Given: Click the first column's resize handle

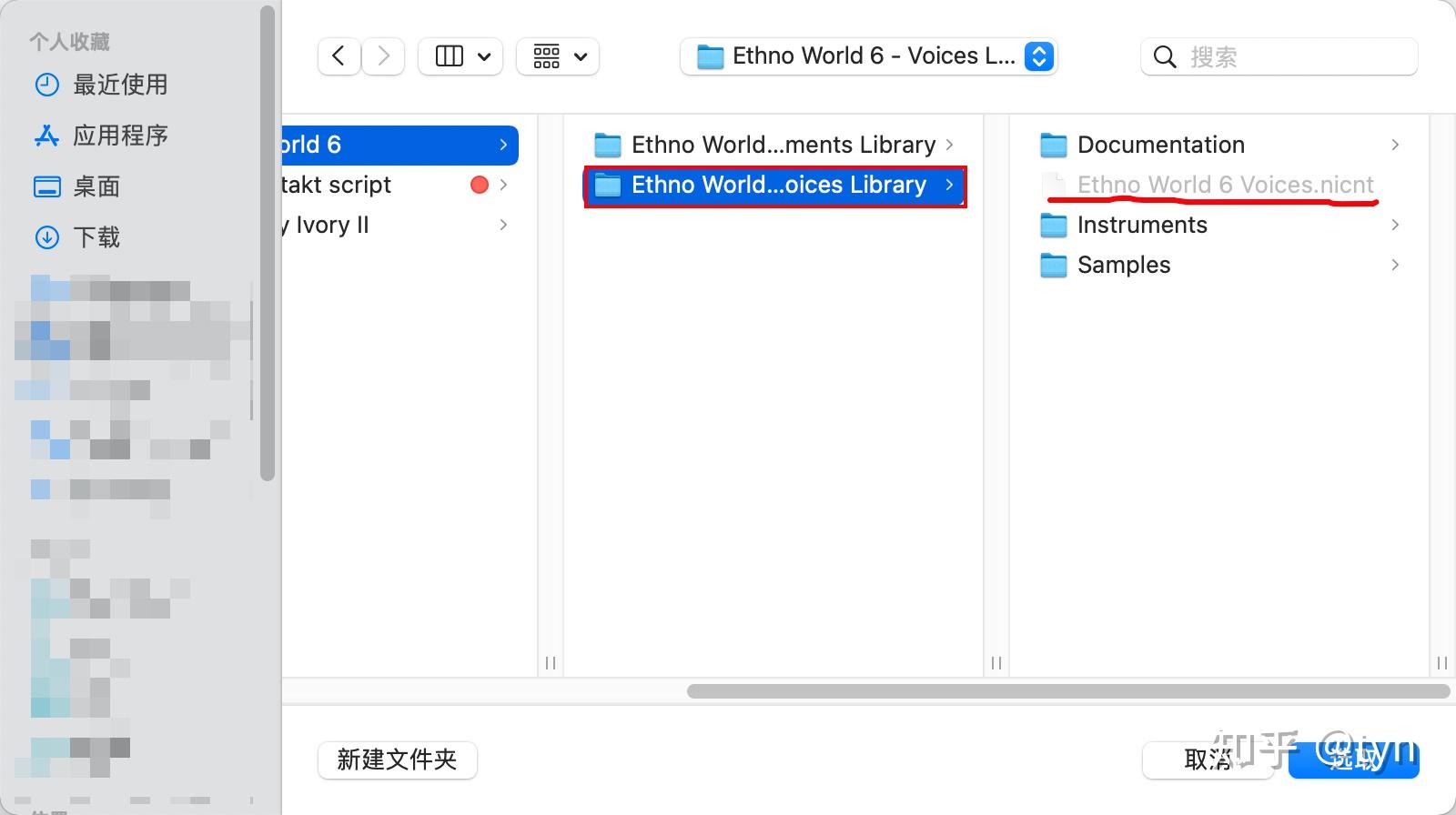Looking at the screenshot, I should click(x=551, y=663).
